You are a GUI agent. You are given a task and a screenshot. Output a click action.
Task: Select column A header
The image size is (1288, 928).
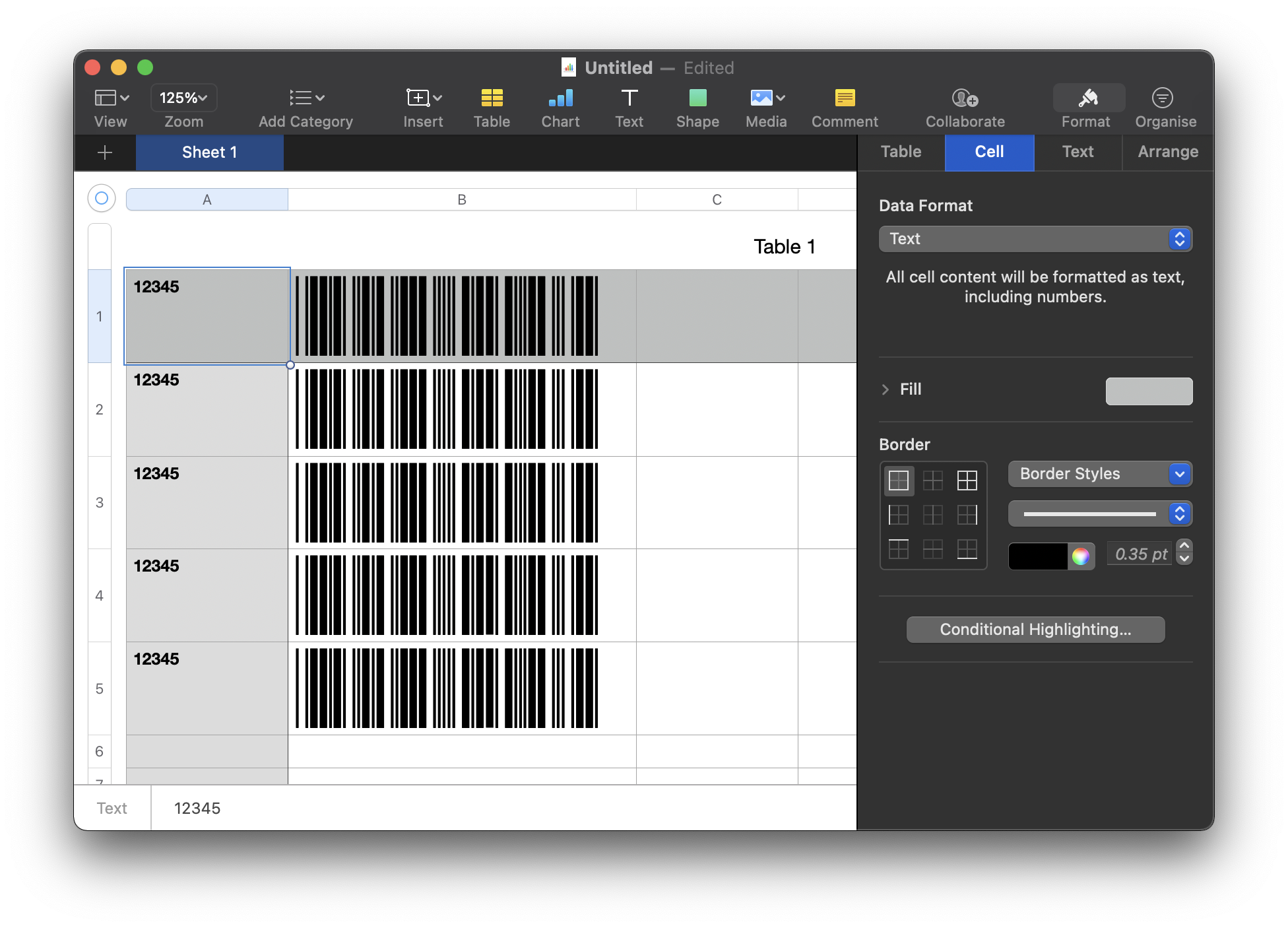[x=207, y=199]
